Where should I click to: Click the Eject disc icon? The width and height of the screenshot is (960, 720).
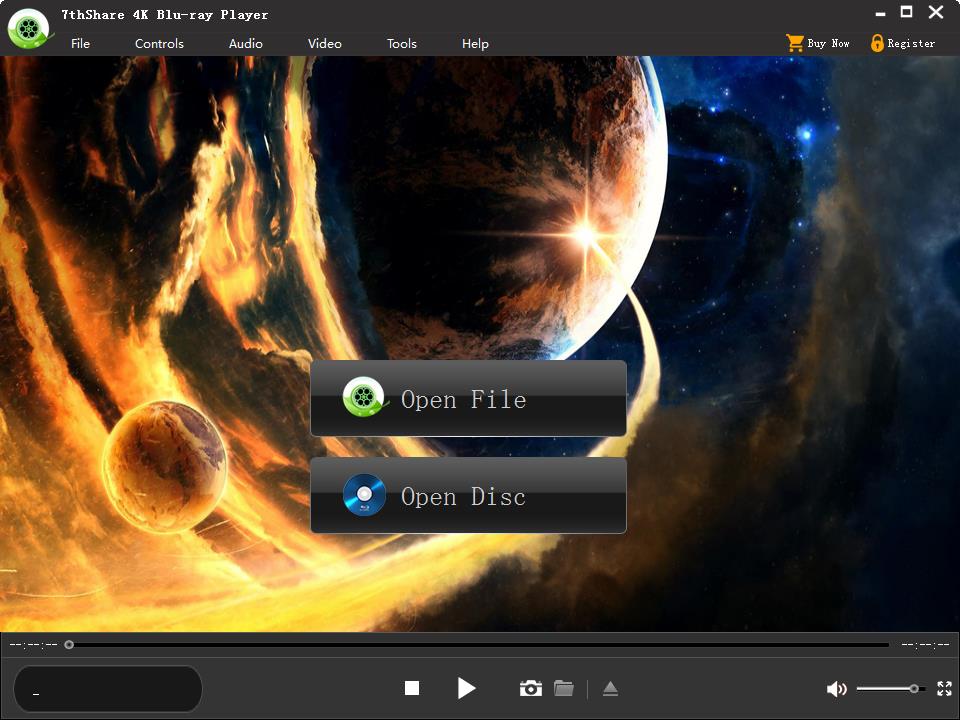coord(610,688)
